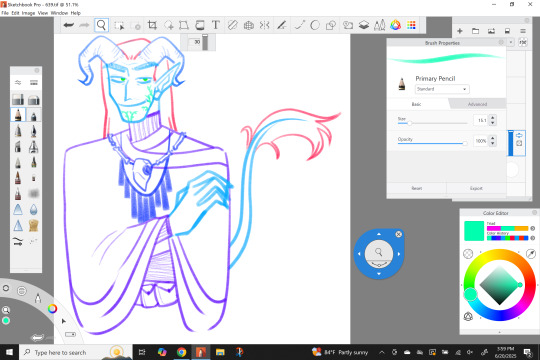Increase brush Size with up stepper
Image resolution: width=540 pixels, height=360 pixels.
pos(493,117)
